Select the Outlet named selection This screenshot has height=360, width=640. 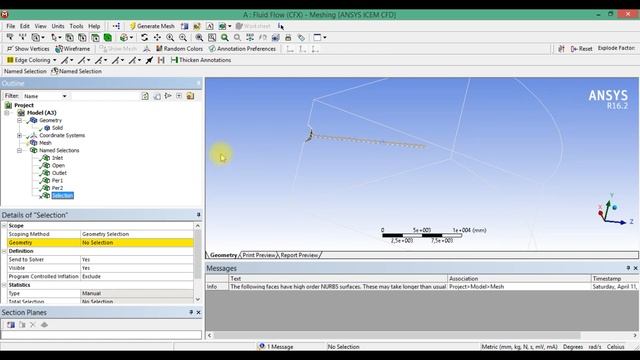tap(59, 173)
